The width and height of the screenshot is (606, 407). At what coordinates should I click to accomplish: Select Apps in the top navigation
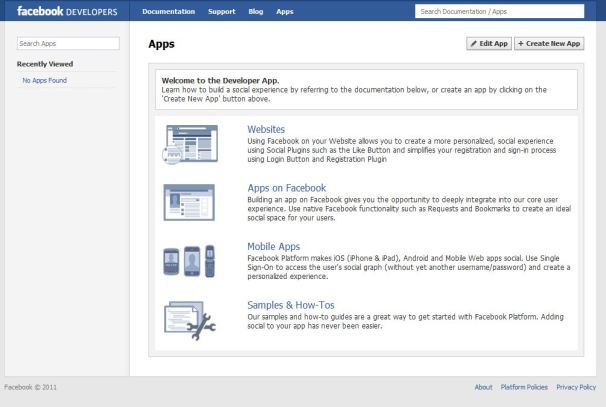285,12
